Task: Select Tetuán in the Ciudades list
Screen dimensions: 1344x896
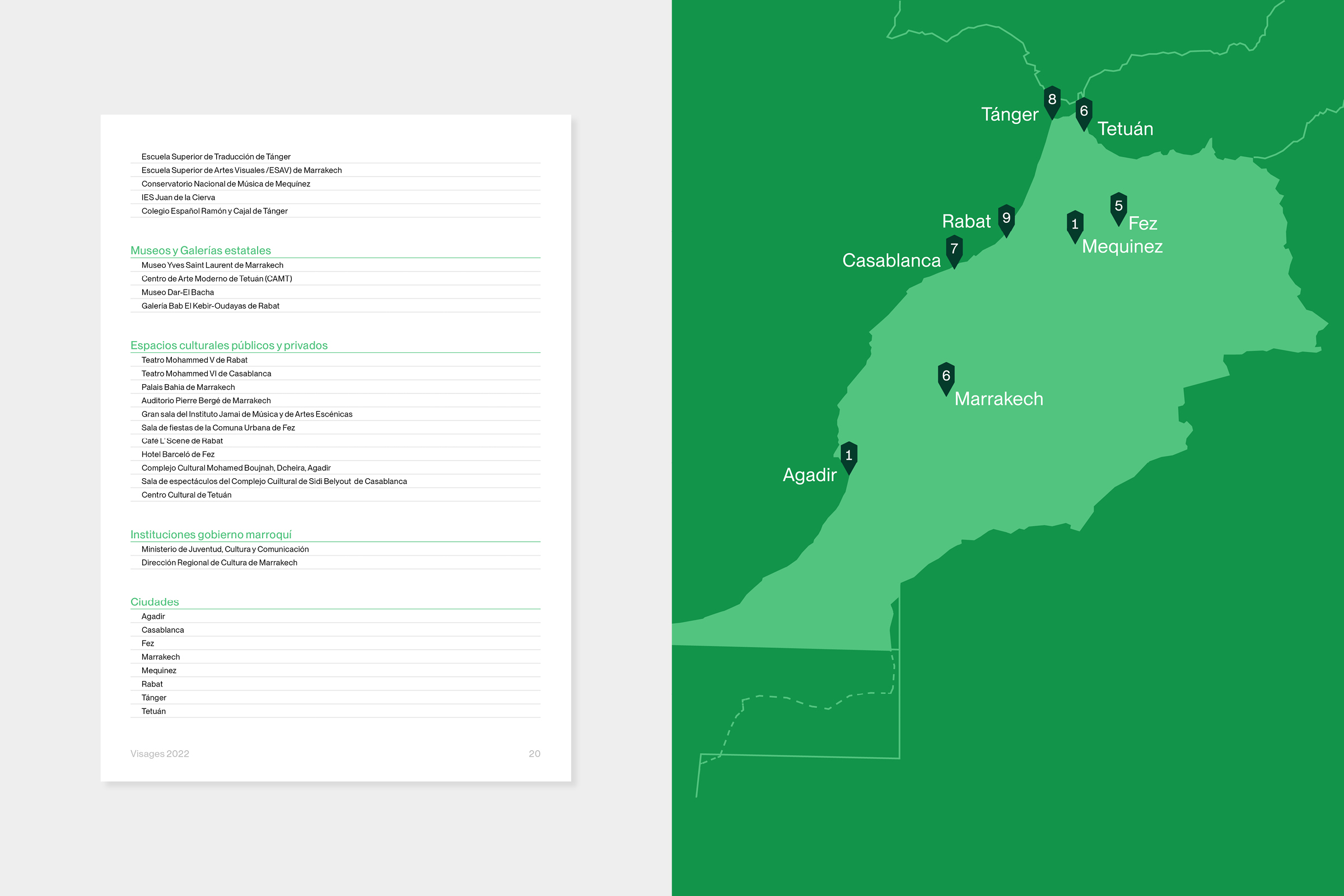Action: coord(153,711)
